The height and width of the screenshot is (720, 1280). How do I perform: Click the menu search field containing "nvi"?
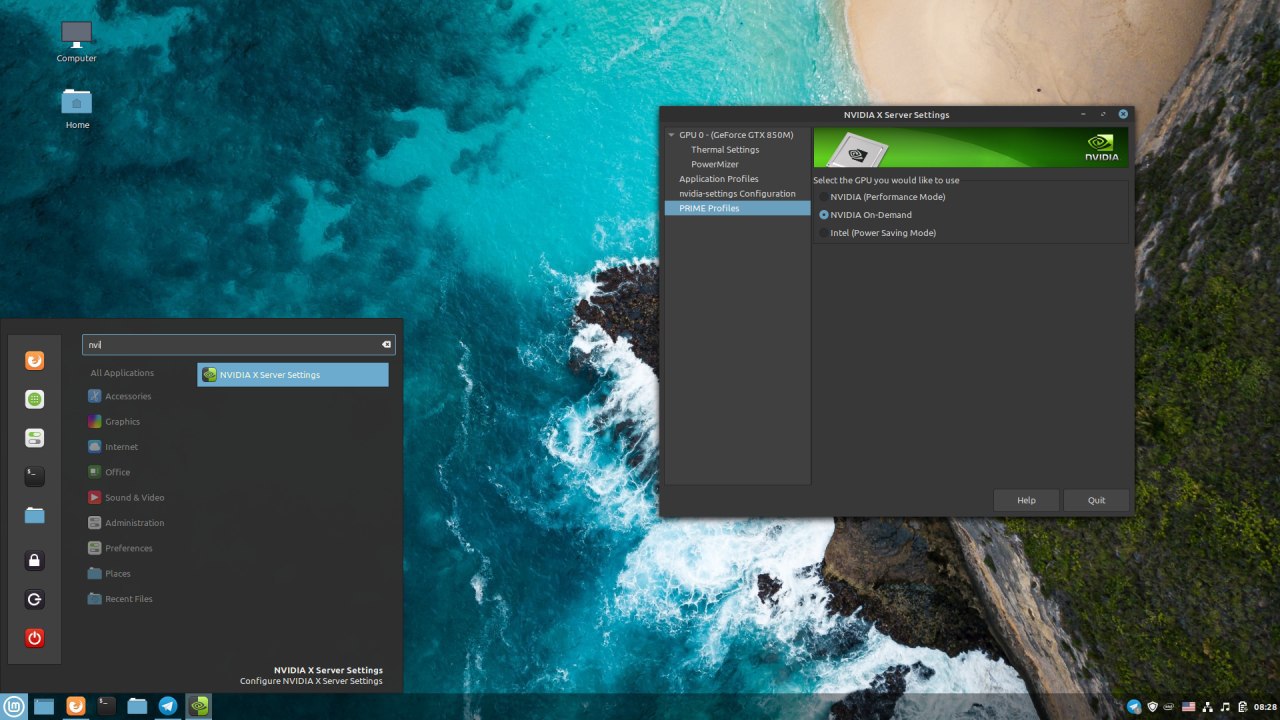[x=239, y=345]
